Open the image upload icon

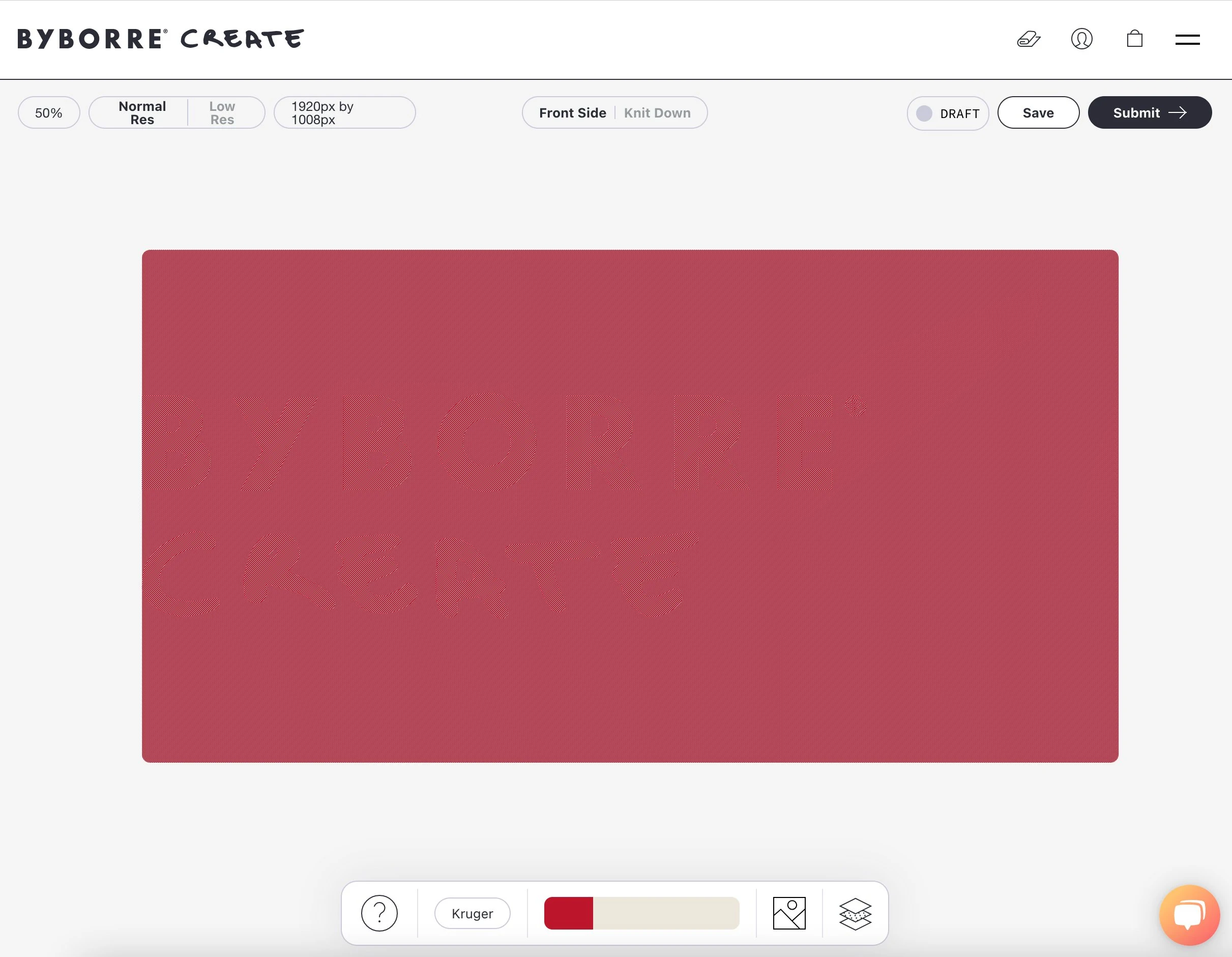click(x=788, y=913)
